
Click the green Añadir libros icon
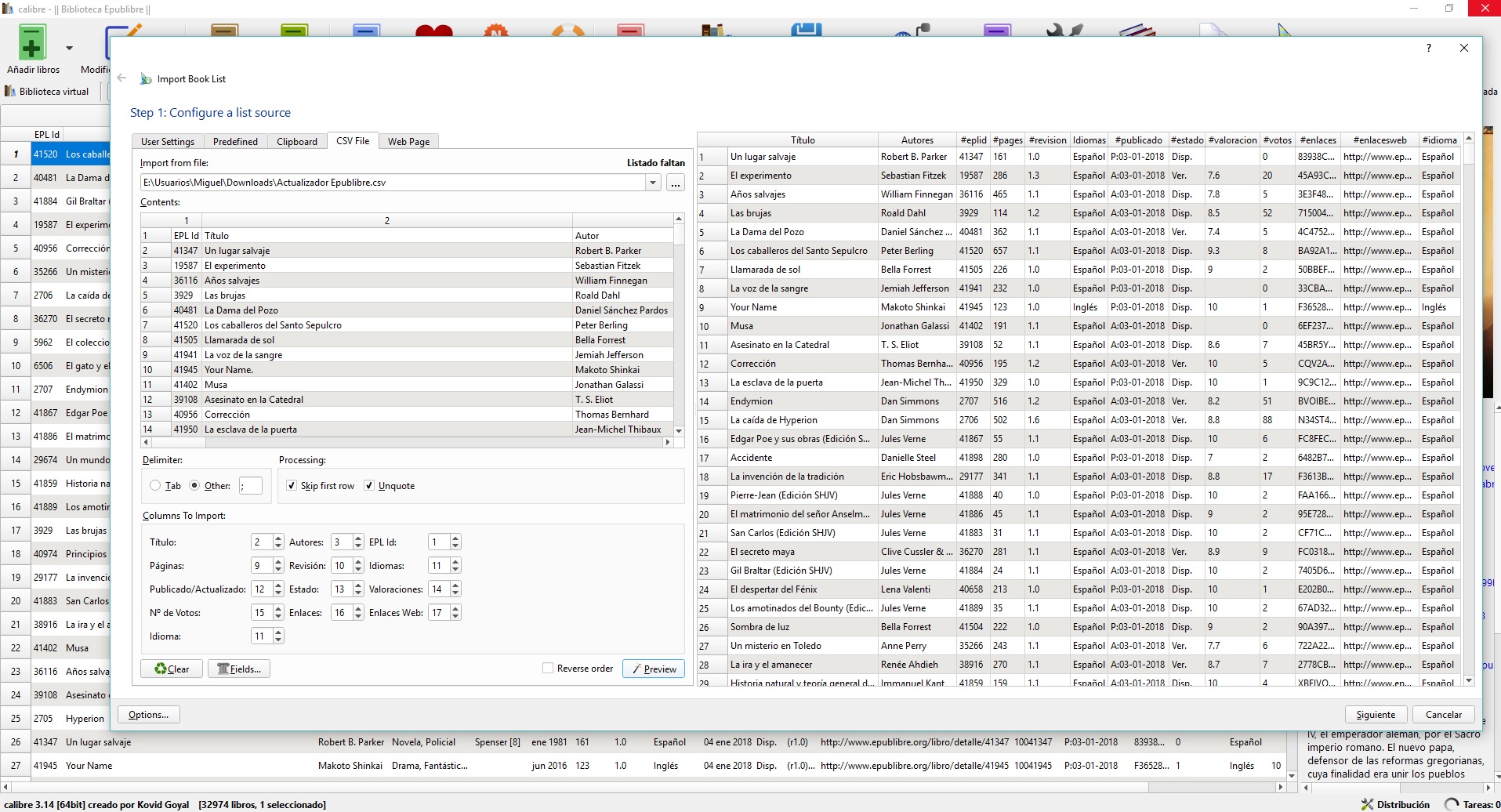tap(31, 43)
